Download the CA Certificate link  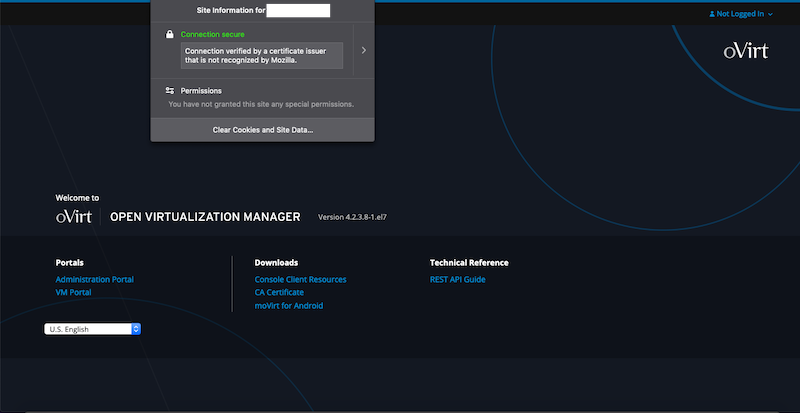pyautogui.click(x=279, y=293)
